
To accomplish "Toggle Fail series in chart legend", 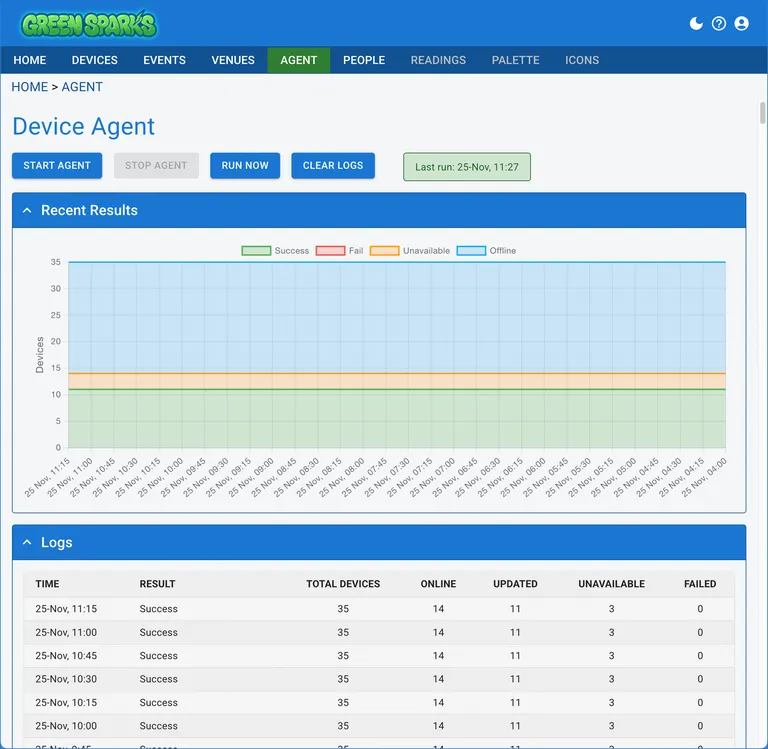I will [x=340, y=251].
